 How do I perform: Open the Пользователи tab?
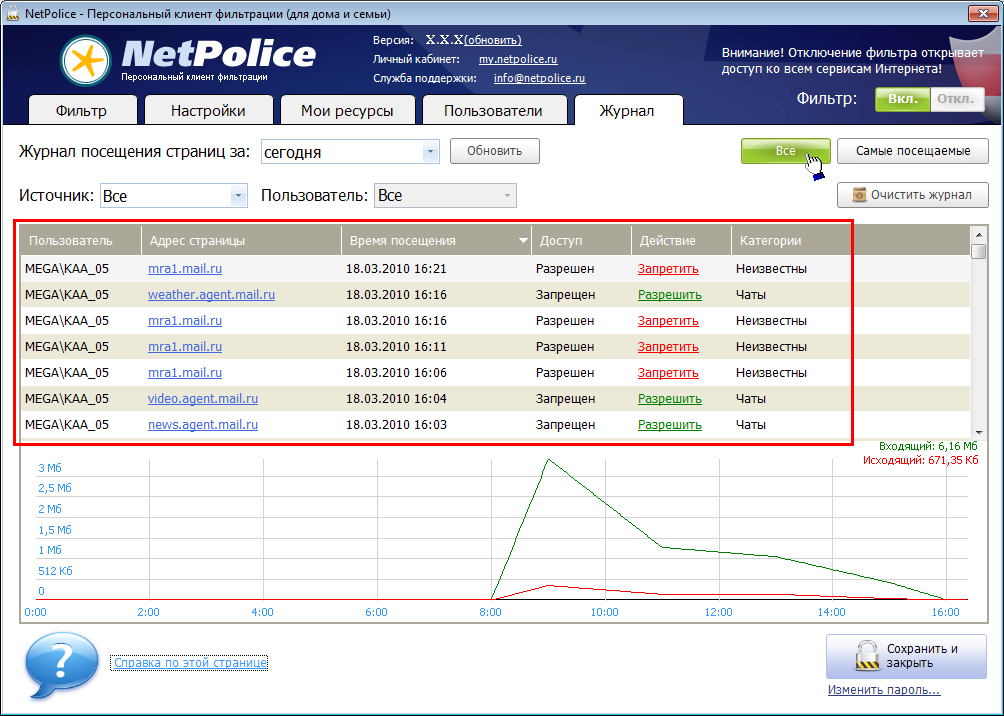[494, 110]
